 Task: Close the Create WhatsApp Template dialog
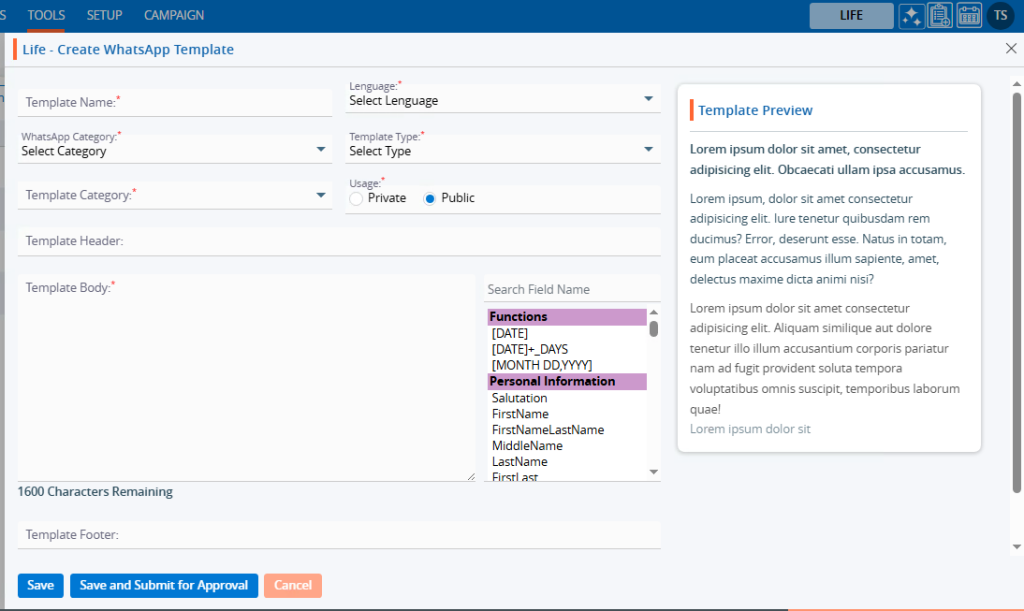(x=1010, y=48)
